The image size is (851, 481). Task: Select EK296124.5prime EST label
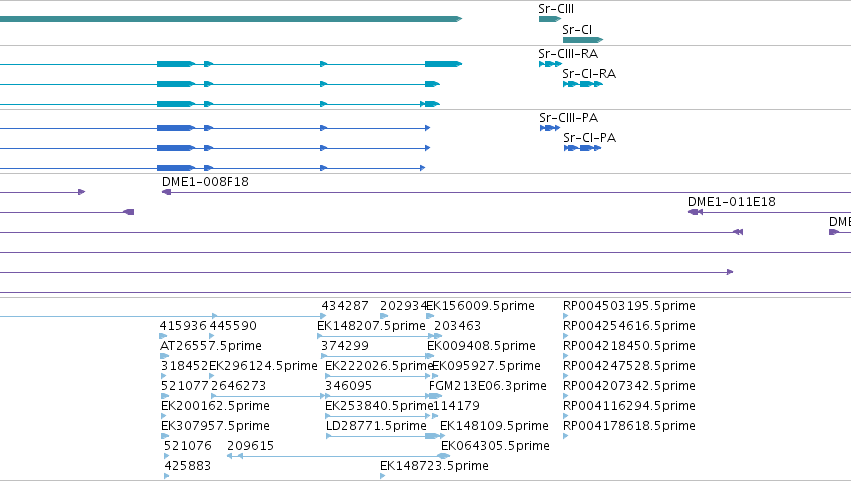(263, 366)
